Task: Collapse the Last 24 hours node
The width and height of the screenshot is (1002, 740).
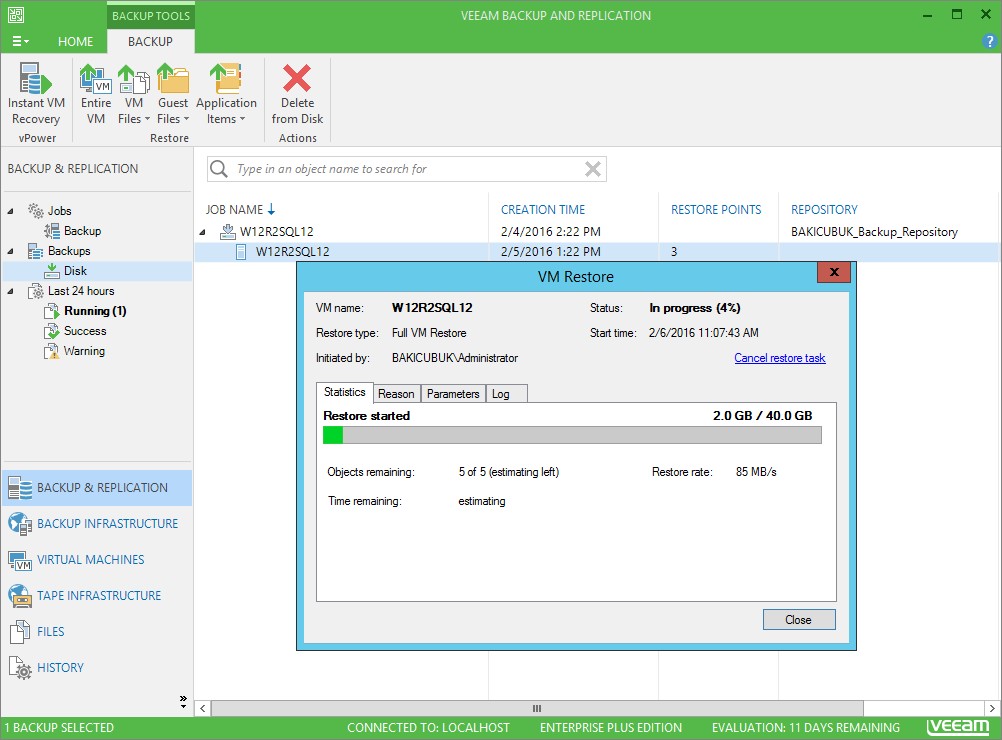Action: click(10, 291)
